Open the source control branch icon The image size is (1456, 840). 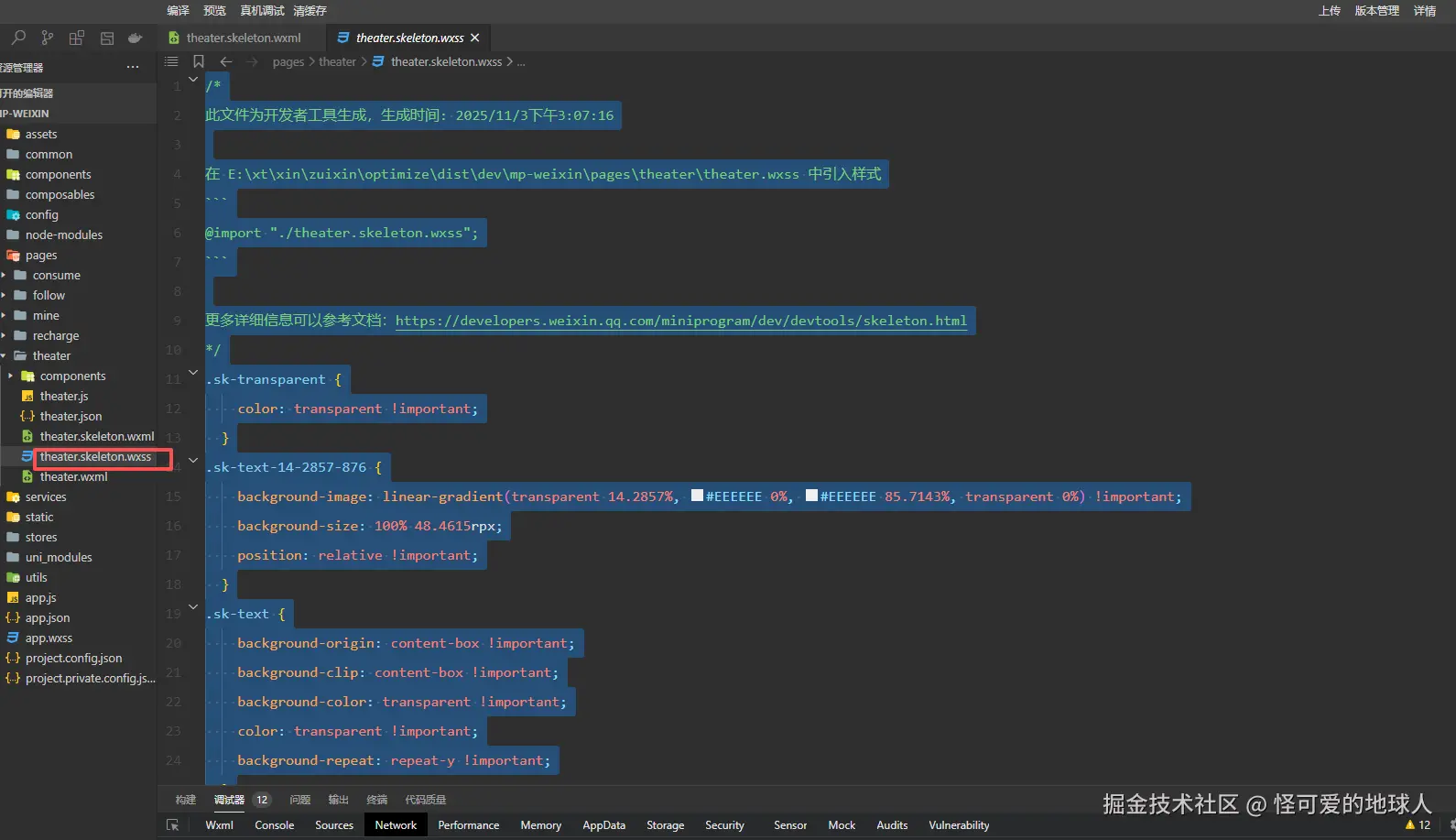click(x=48, y=38)
